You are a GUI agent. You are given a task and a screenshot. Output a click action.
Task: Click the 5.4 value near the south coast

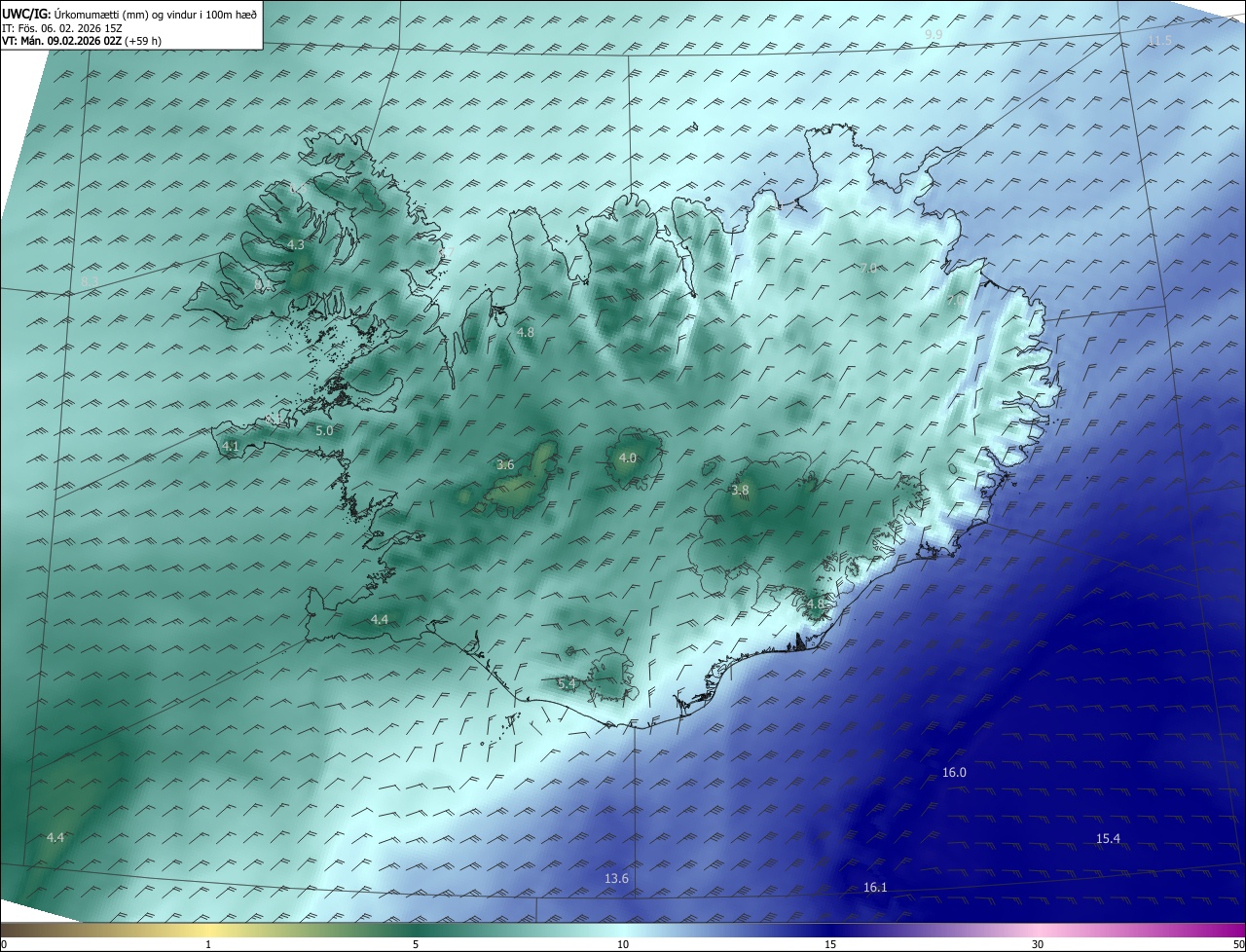[567, 684]
